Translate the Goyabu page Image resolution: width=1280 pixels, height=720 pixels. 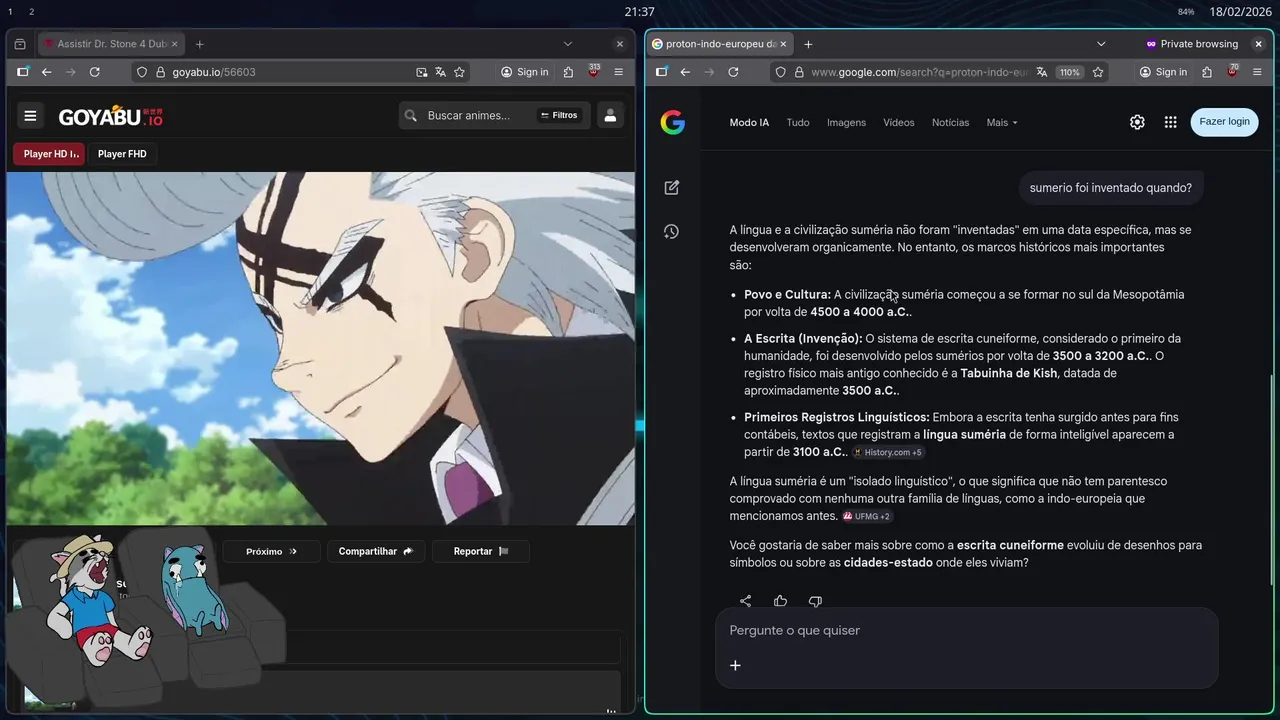(x=441, y=72)
